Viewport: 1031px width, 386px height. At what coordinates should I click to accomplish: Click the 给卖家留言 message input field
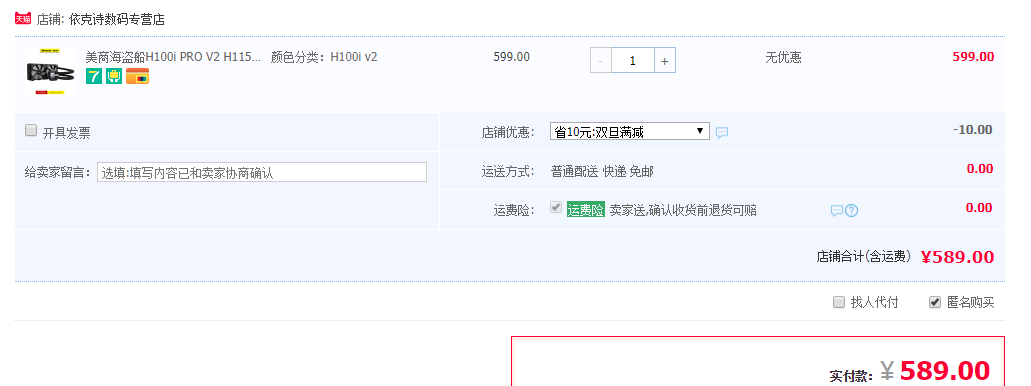tap(262, 172)
